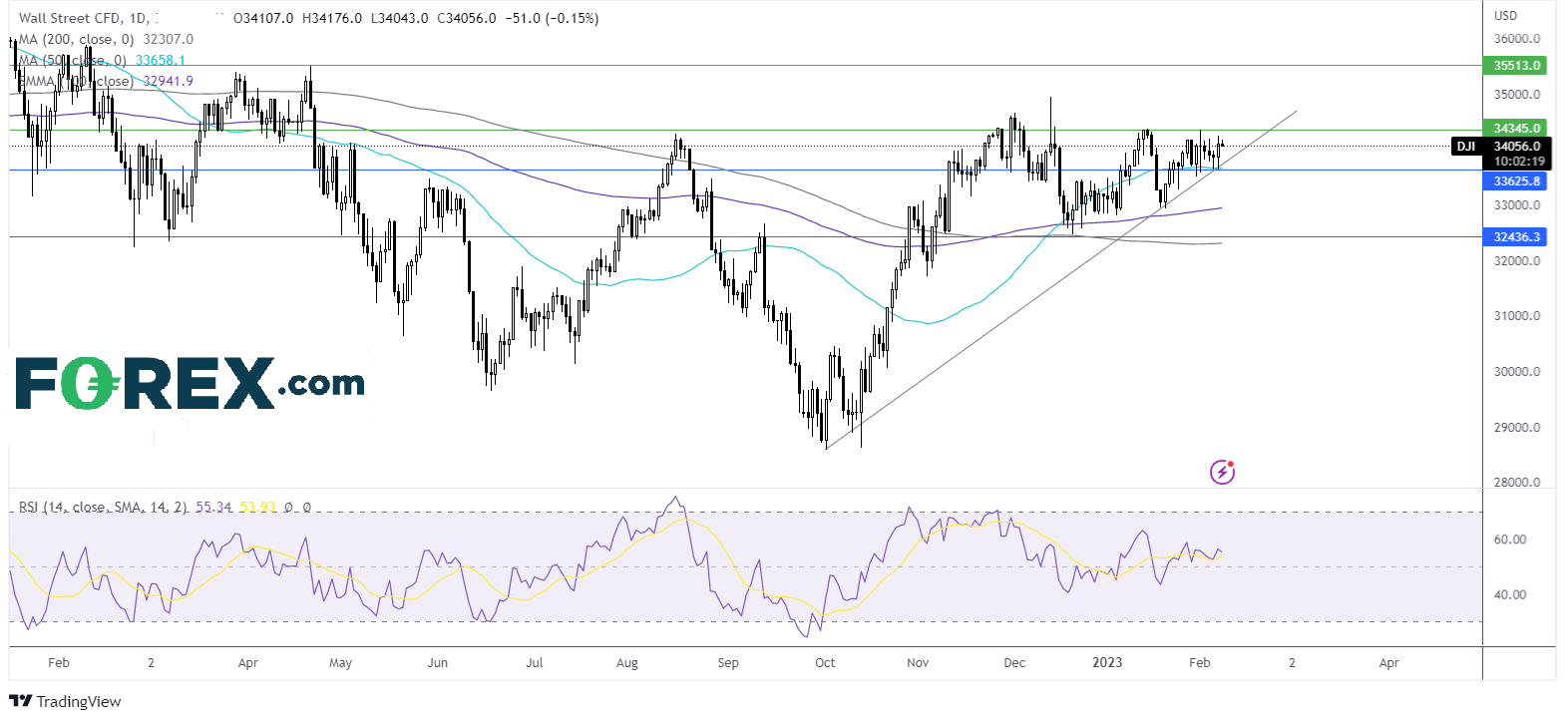Click 60.00 on the RSI axis
Viewport: 1568px width, 722px height.
(x=1510, y=540)
